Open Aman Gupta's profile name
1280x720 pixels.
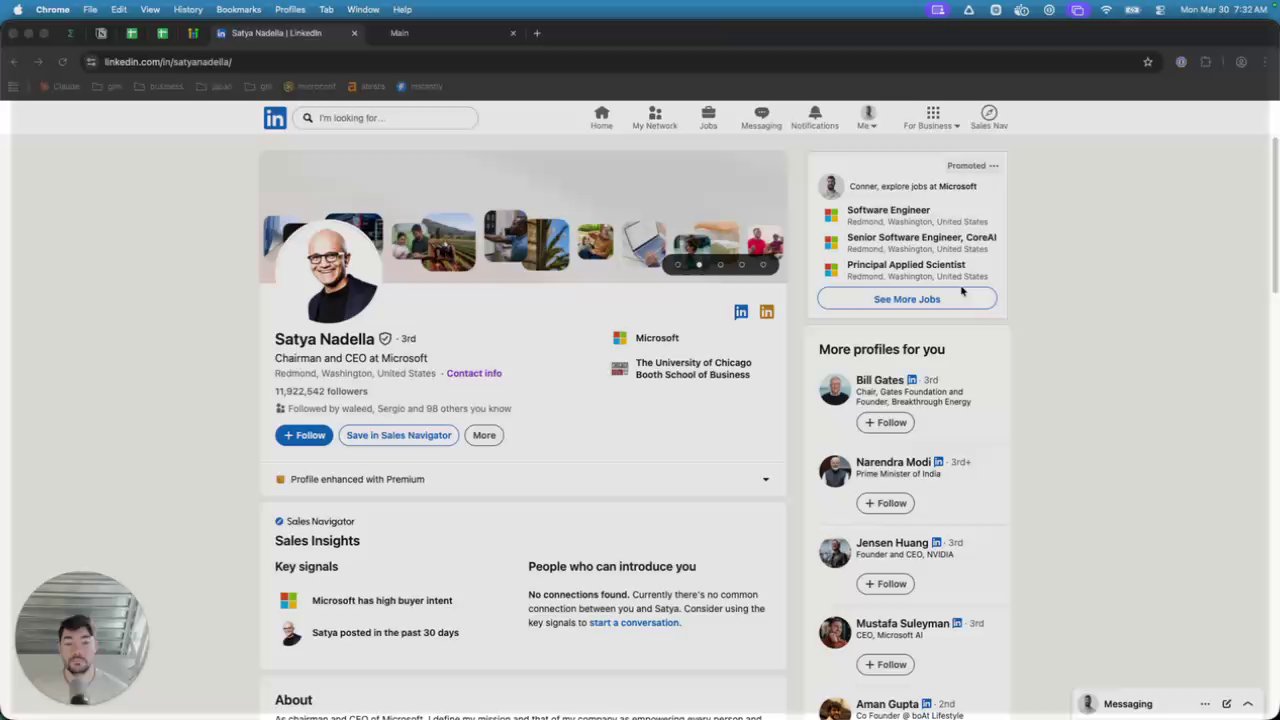point(887,704)
